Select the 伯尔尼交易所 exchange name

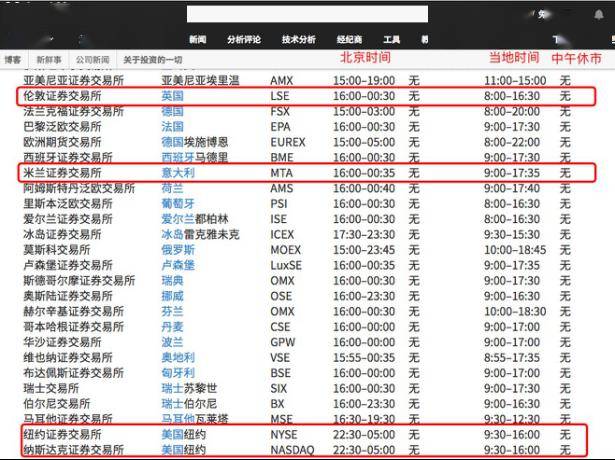pyautogui.click(x=57, y=404)
